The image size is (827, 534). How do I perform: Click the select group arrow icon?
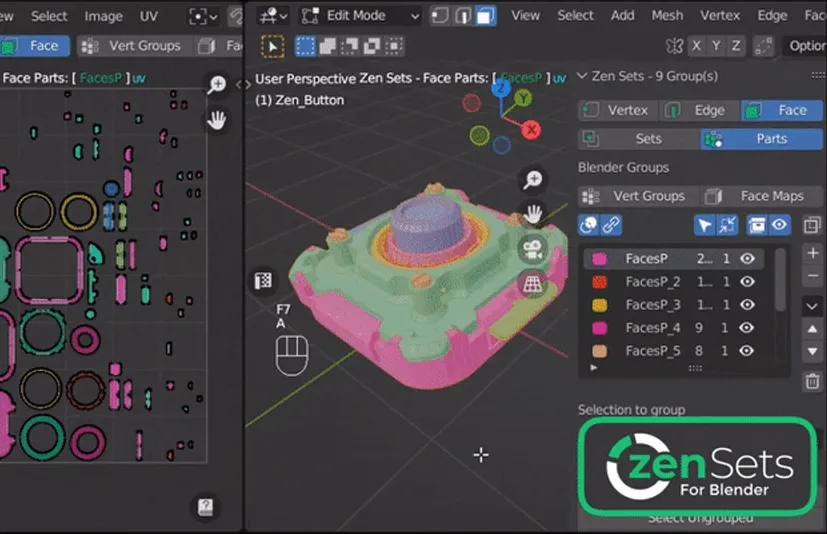tap(705, 225)
